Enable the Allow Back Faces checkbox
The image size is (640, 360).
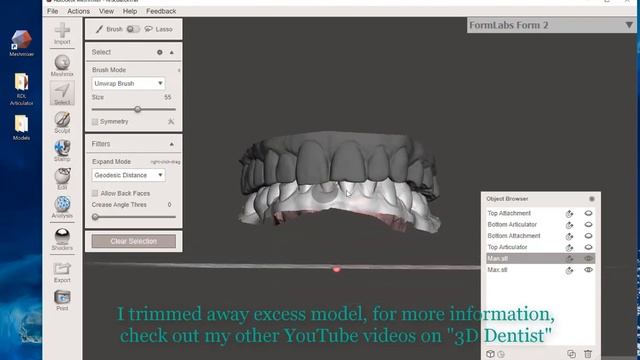(x=95, y=193)
